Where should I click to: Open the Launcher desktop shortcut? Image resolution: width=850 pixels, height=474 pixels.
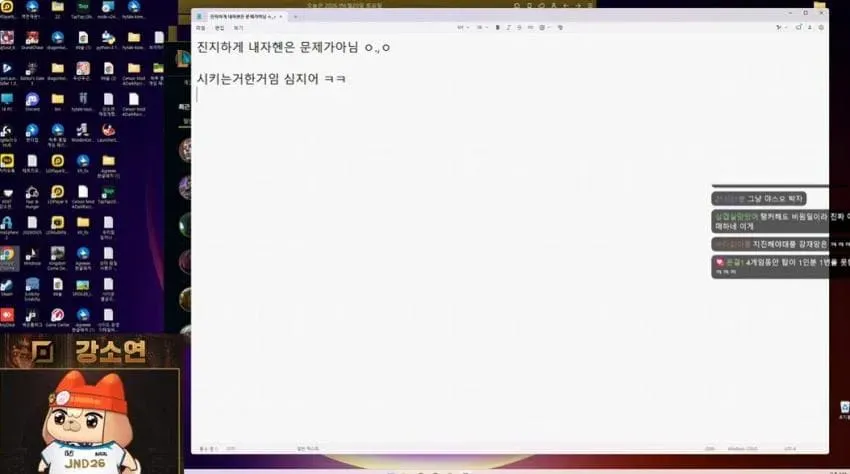coord(108,132)
